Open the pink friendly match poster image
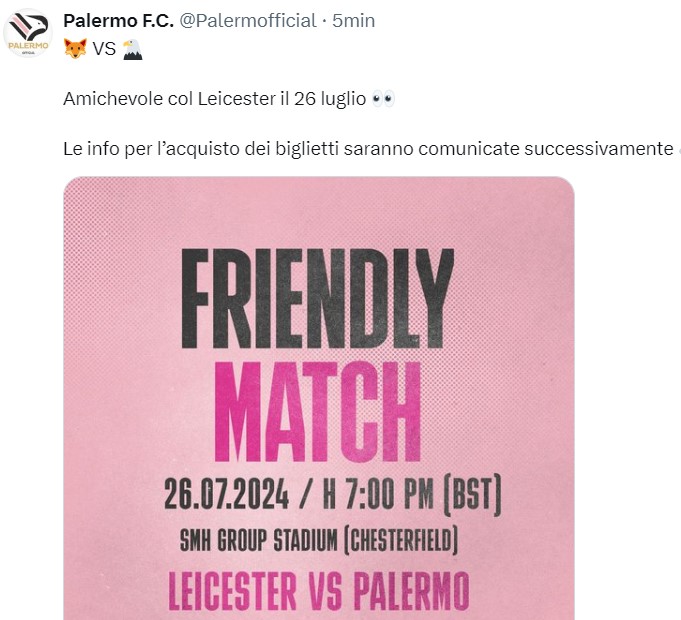This screenshot has width=681, height=620. (x=319, y=400)
